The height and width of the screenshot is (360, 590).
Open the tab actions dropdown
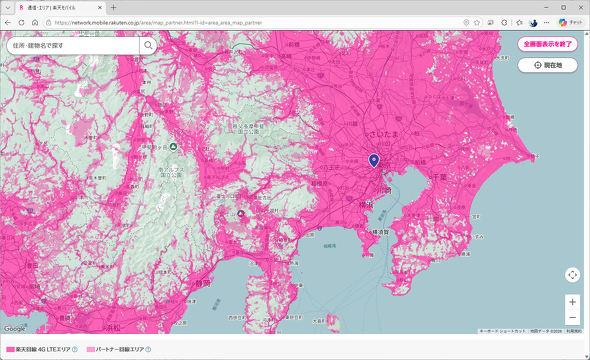pyautogui.click(x=8, y=8)
